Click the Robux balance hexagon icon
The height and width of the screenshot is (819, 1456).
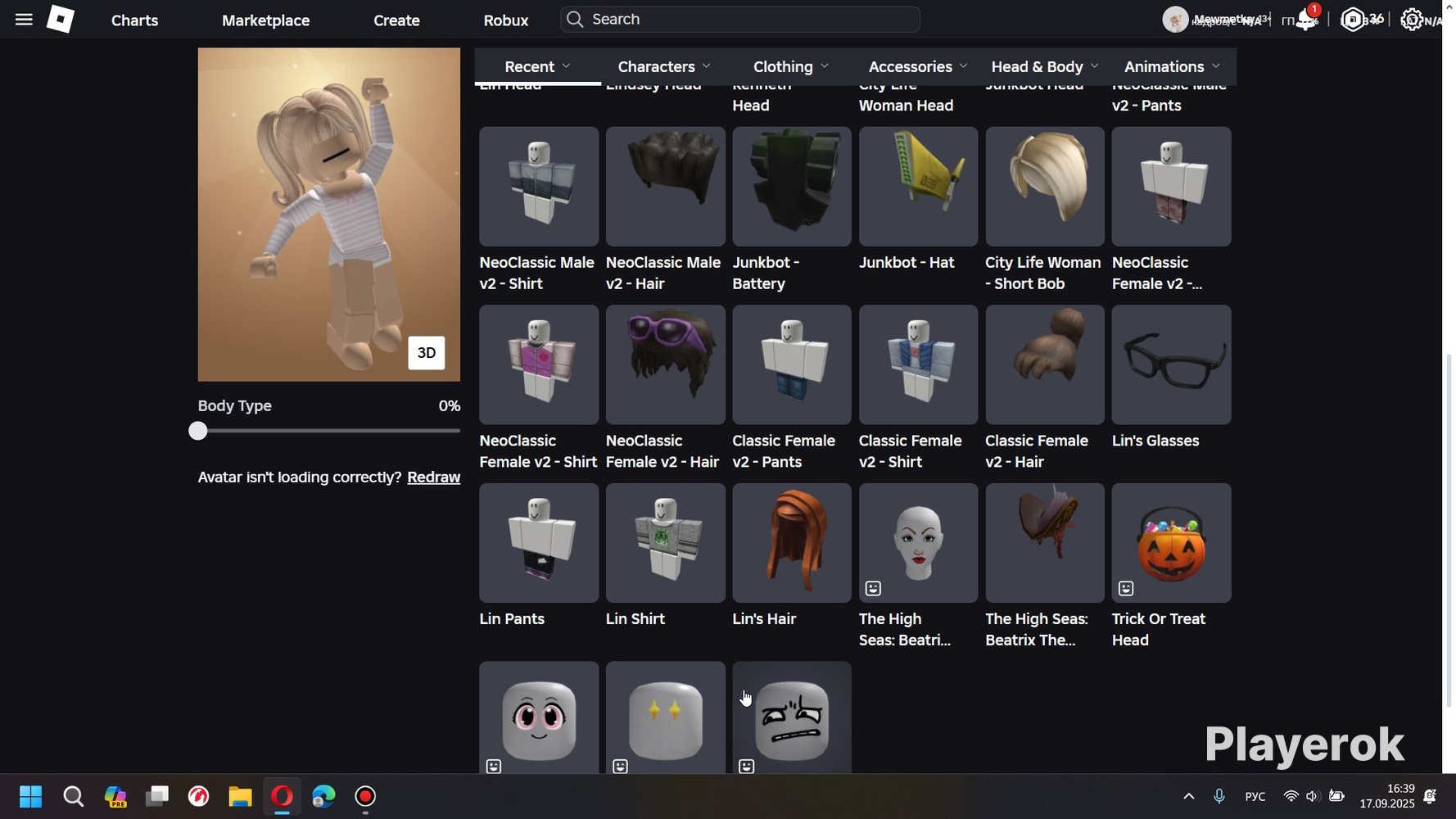pyautogui.click(x=1353, y=20)
